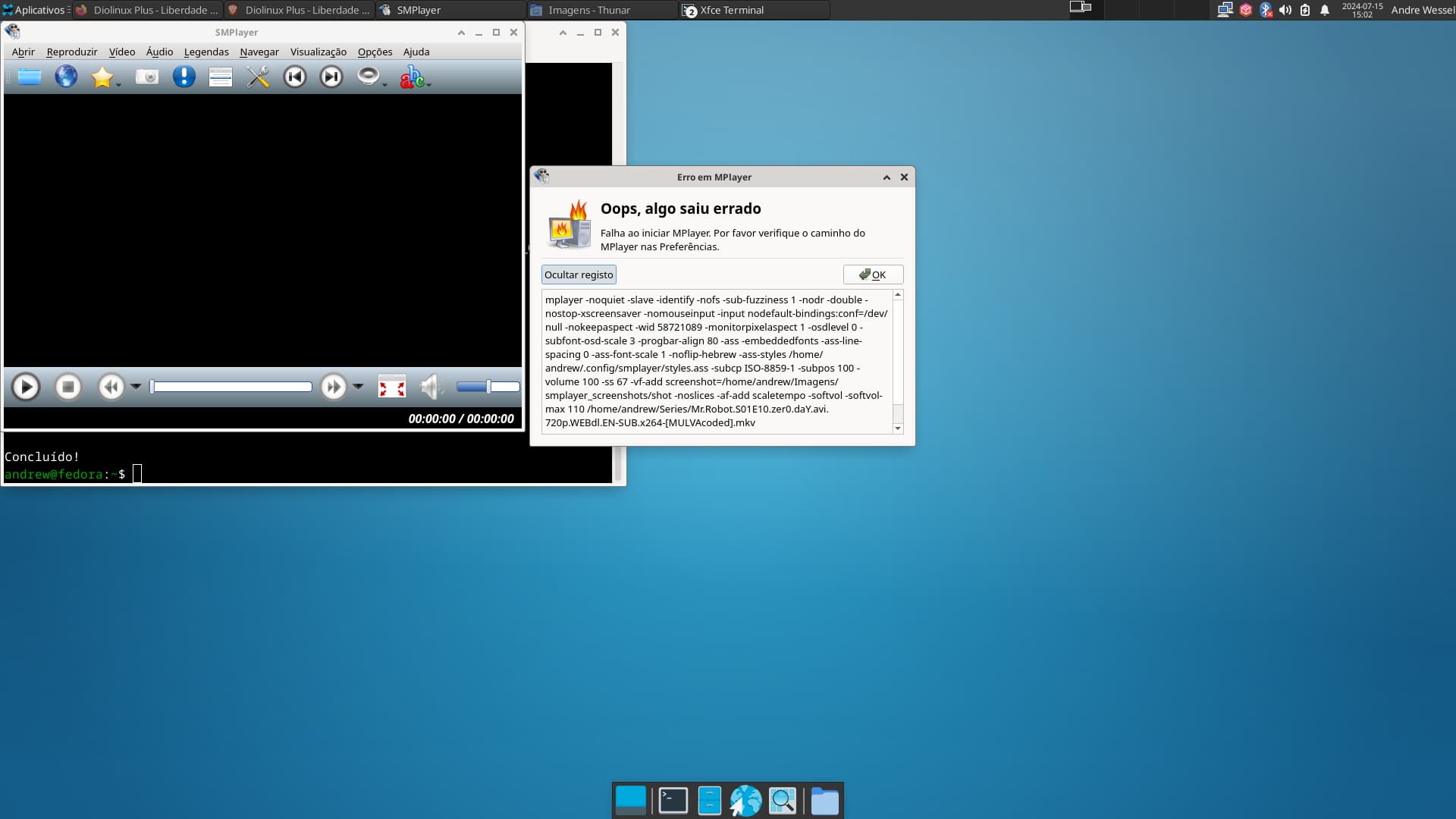
Task: Fast forward using the double-right arrow button
Action: coord(333,387)
